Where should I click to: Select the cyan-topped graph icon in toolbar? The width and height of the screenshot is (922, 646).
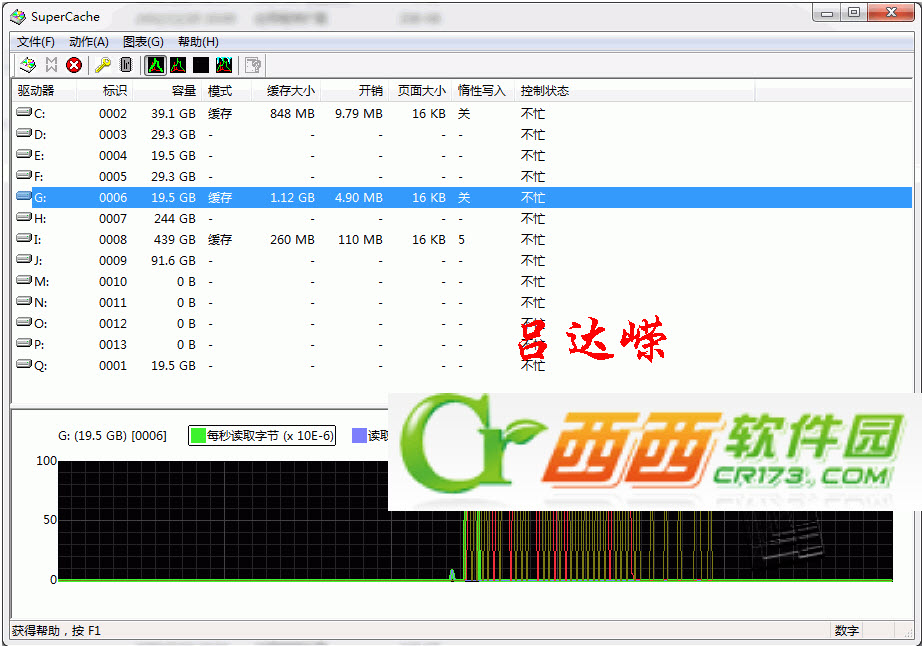click(224, 65)
